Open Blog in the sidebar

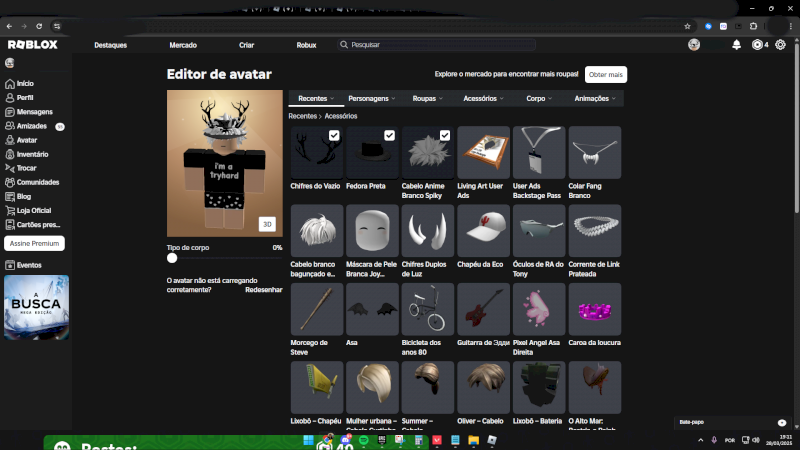(x=18, y=196)
